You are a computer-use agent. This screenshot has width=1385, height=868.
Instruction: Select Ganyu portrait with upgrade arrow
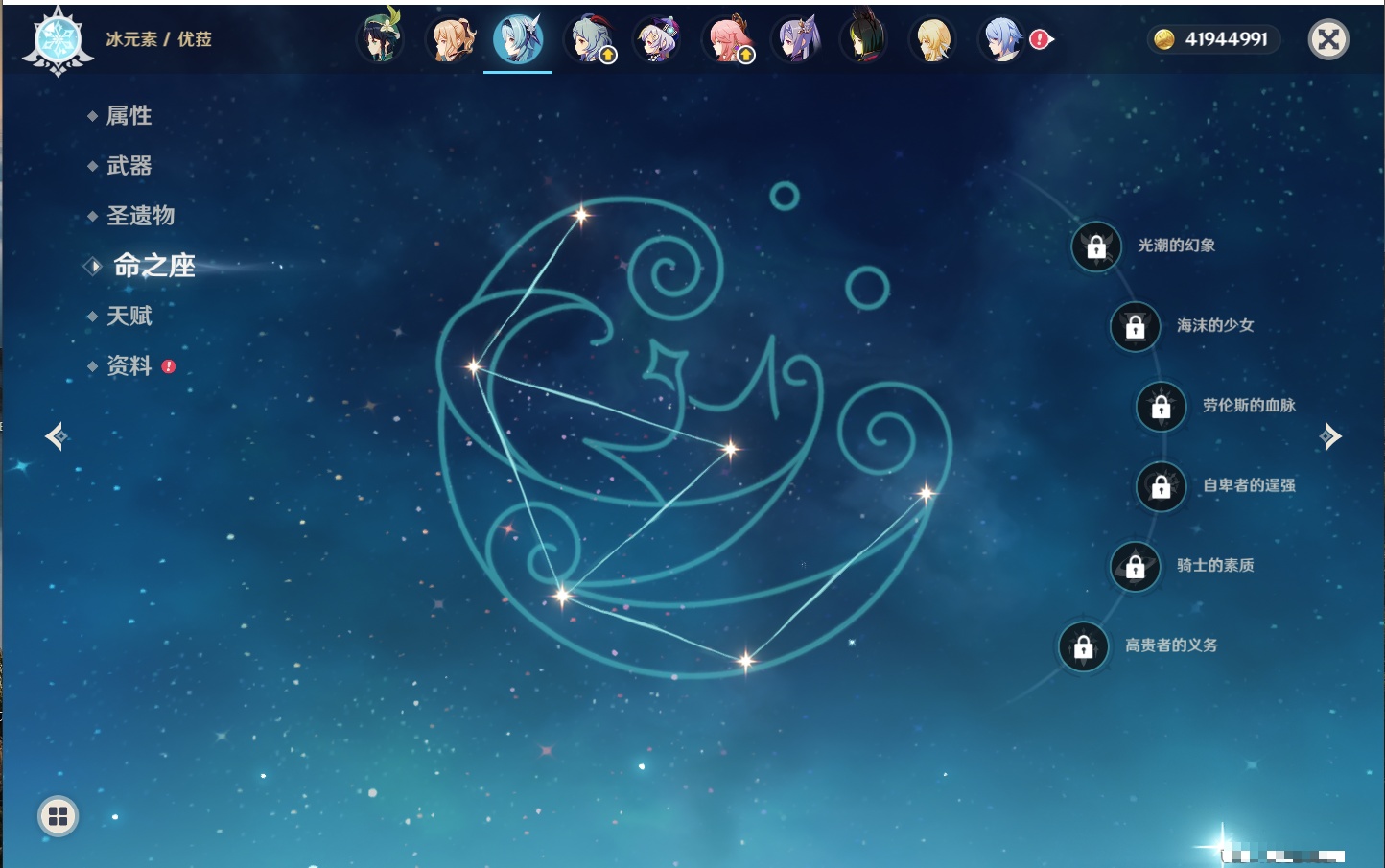[592, 39]
